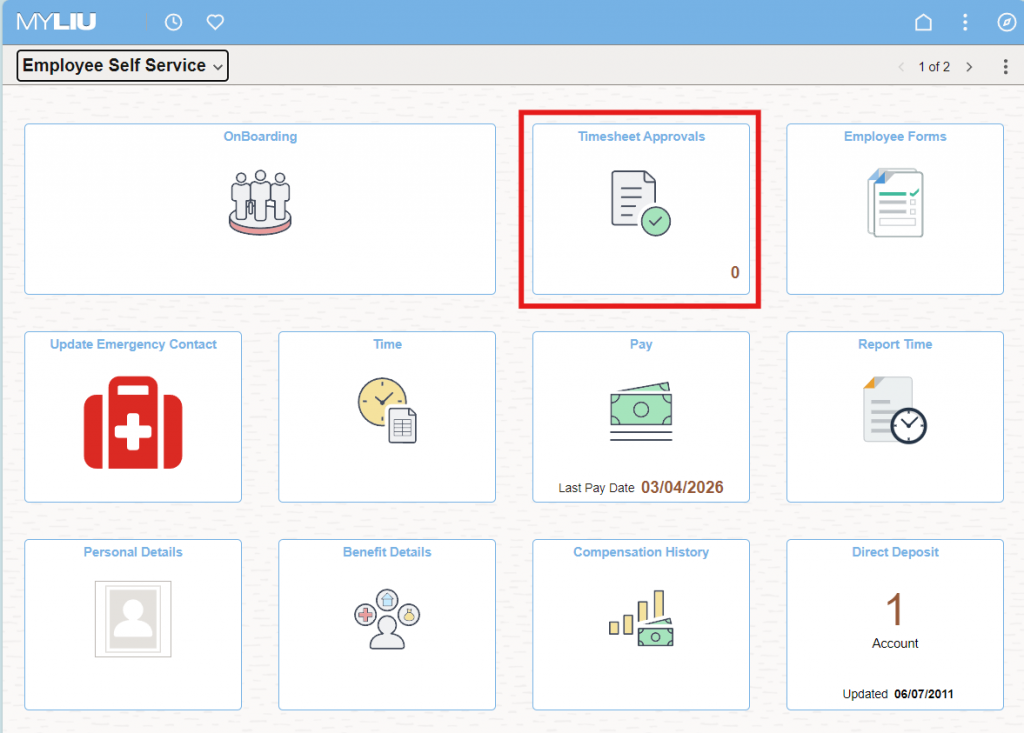This screenshot has width=1024, height=733.
Task: Open the Direct Deposit account tile
Action: (x=895, y=623)
